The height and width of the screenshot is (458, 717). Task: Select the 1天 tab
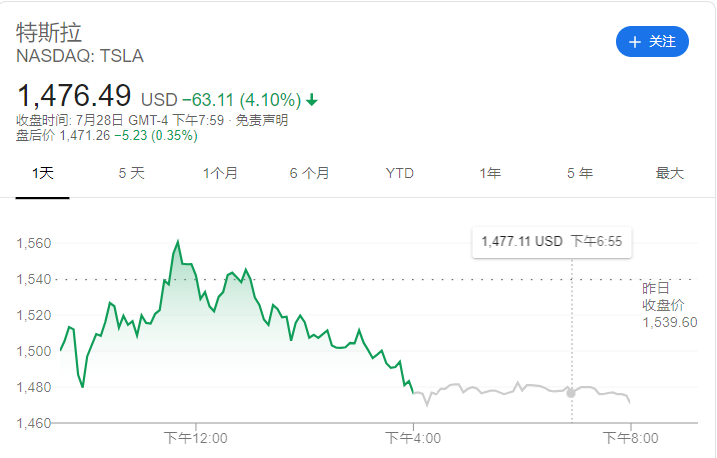coord(42,173)
